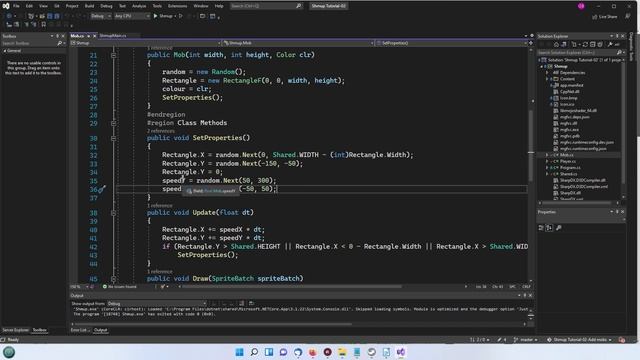The image size is (640, 360).
Task: Expand Content folder in Solution Explorer
Action: point(547,79)
